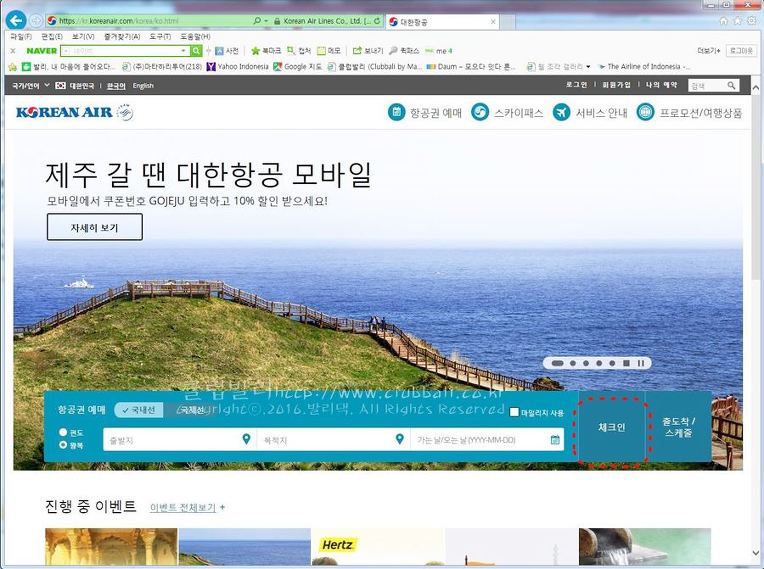This screenshot has height=569, width=764.
Task: Click the South Korea flag icon
Action: coord(60,85)
